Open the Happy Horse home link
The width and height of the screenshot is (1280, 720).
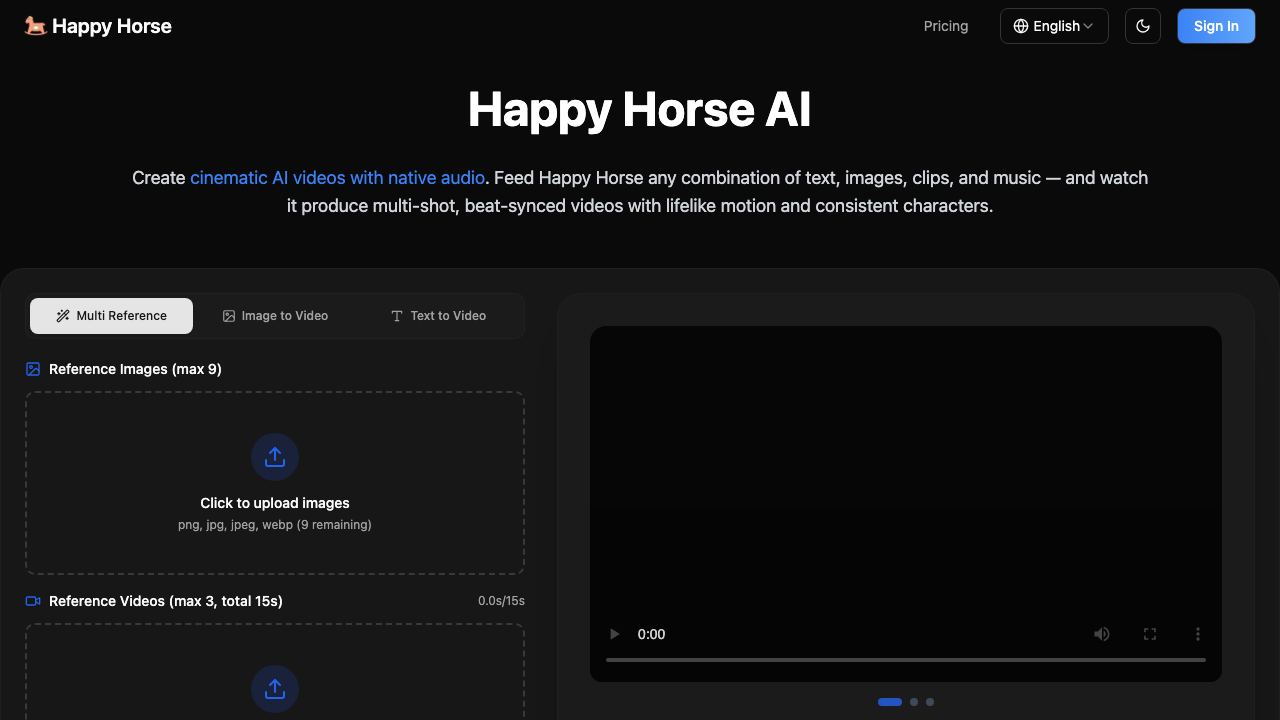98,26
